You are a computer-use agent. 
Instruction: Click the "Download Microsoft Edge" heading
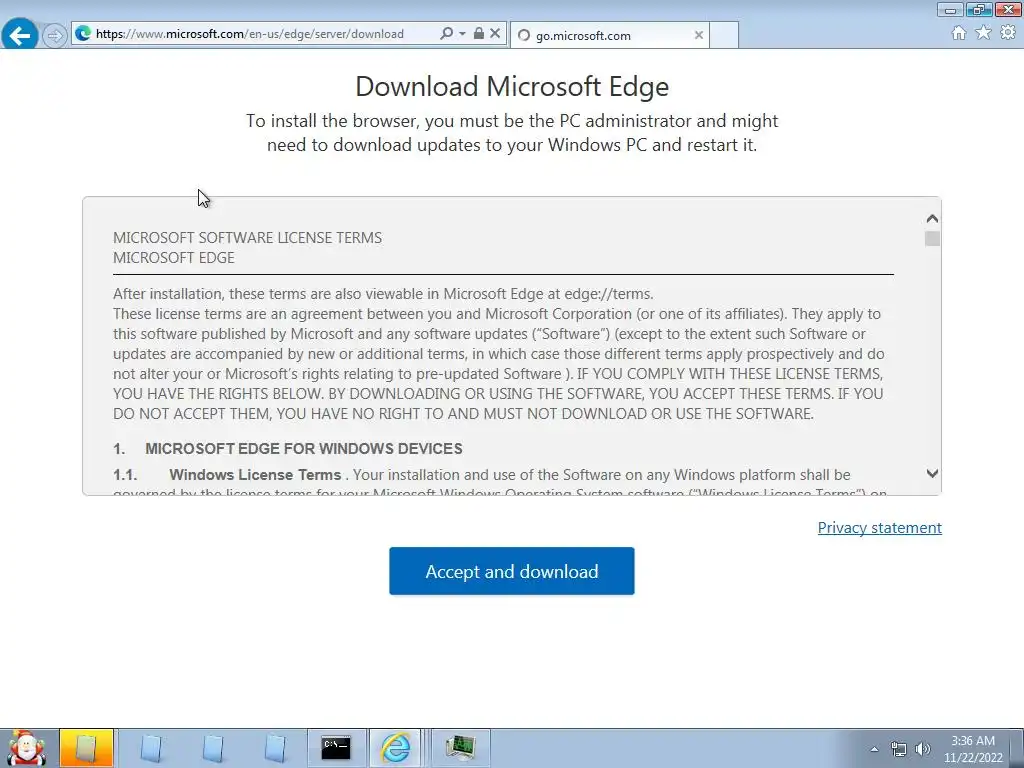pos(512,86)
